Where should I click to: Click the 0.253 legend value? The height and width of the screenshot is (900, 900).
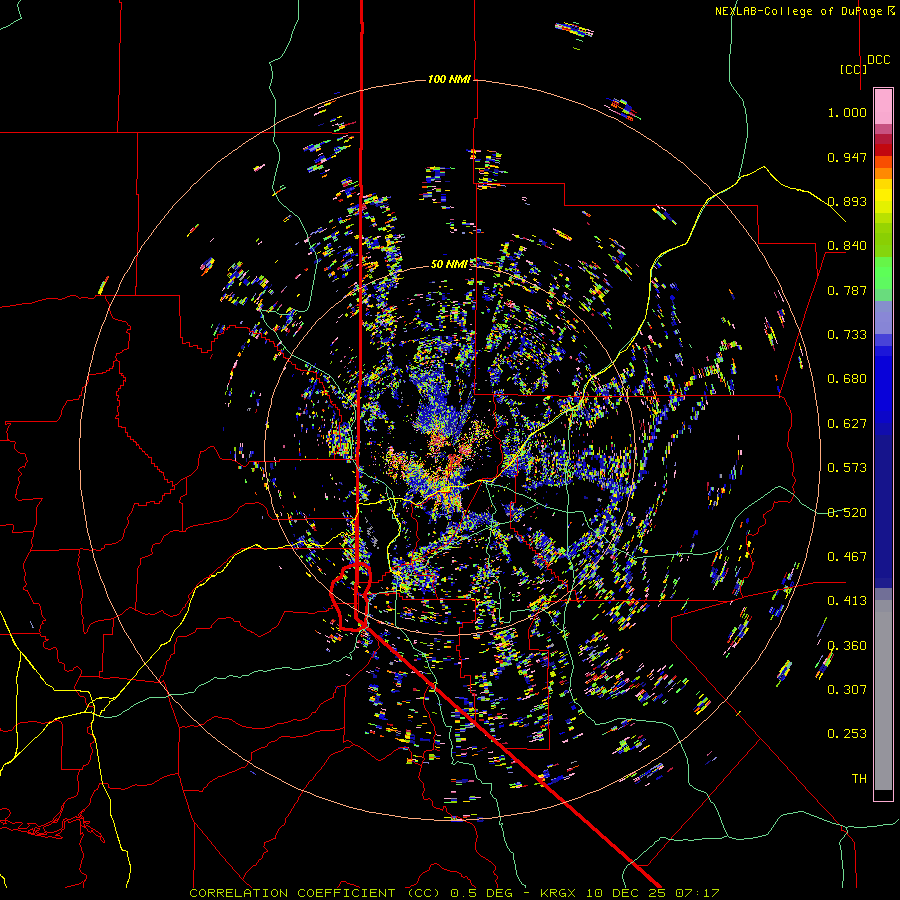[x=847, y=734]
